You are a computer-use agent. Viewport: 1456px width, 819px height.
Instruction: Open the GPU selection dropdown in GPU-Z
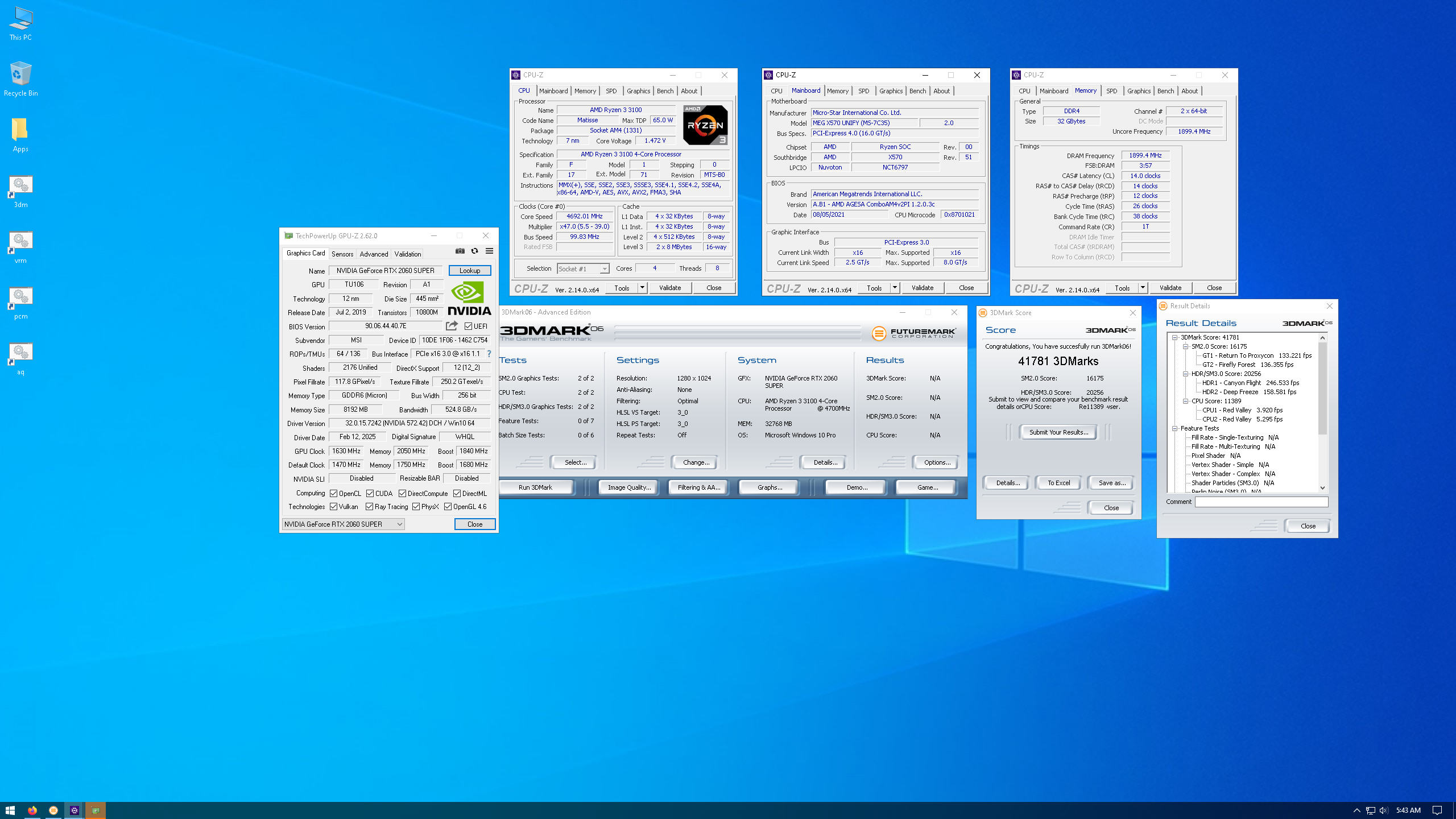344,524
